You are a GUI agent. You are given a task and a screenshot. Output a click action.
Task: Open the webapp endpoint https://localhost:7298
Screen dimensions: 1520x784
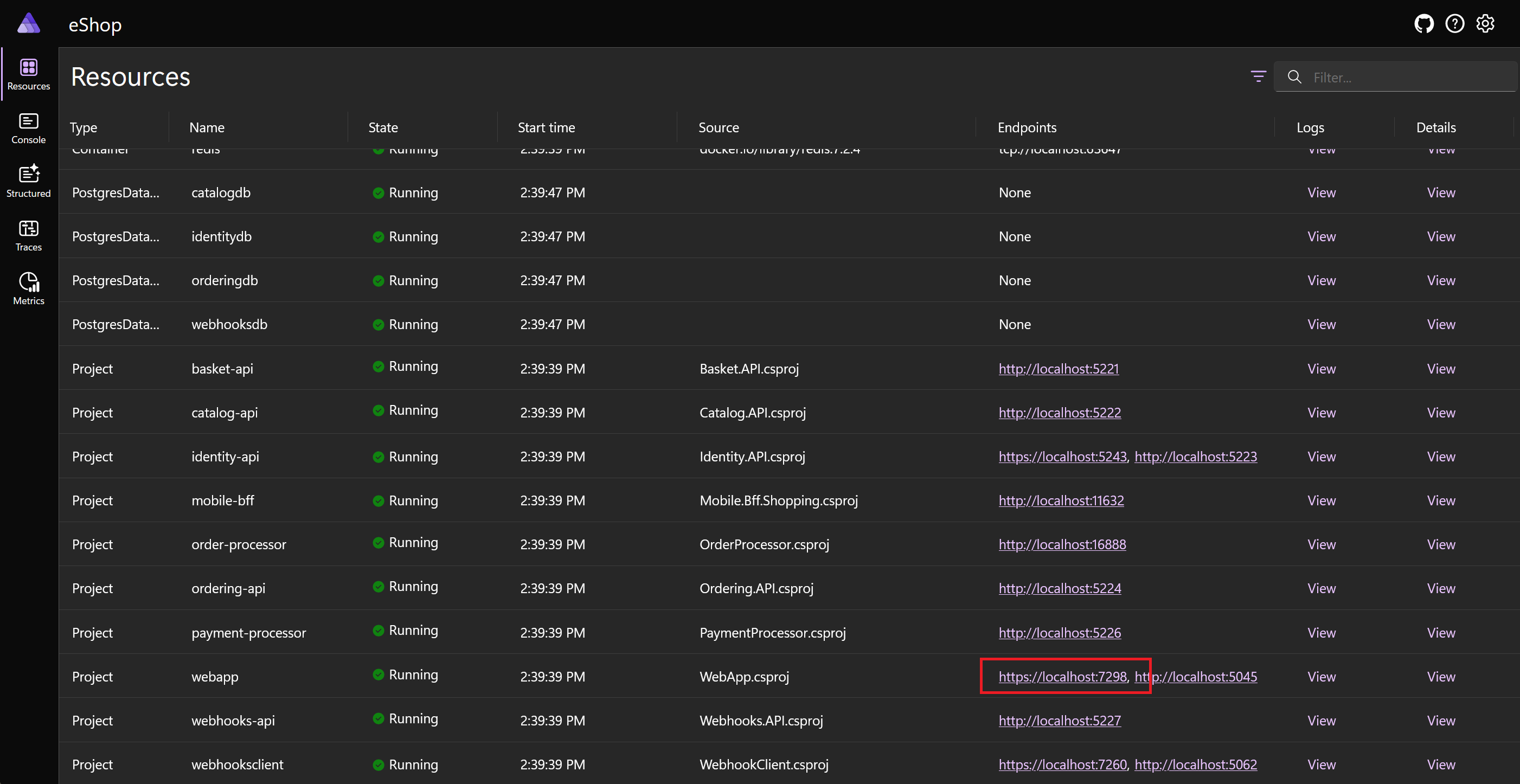[1062, 677]
